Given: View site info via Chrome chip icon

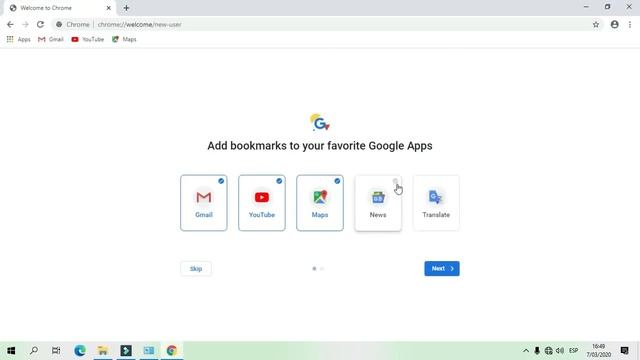Looking at the screenshot, I should 74,24.
